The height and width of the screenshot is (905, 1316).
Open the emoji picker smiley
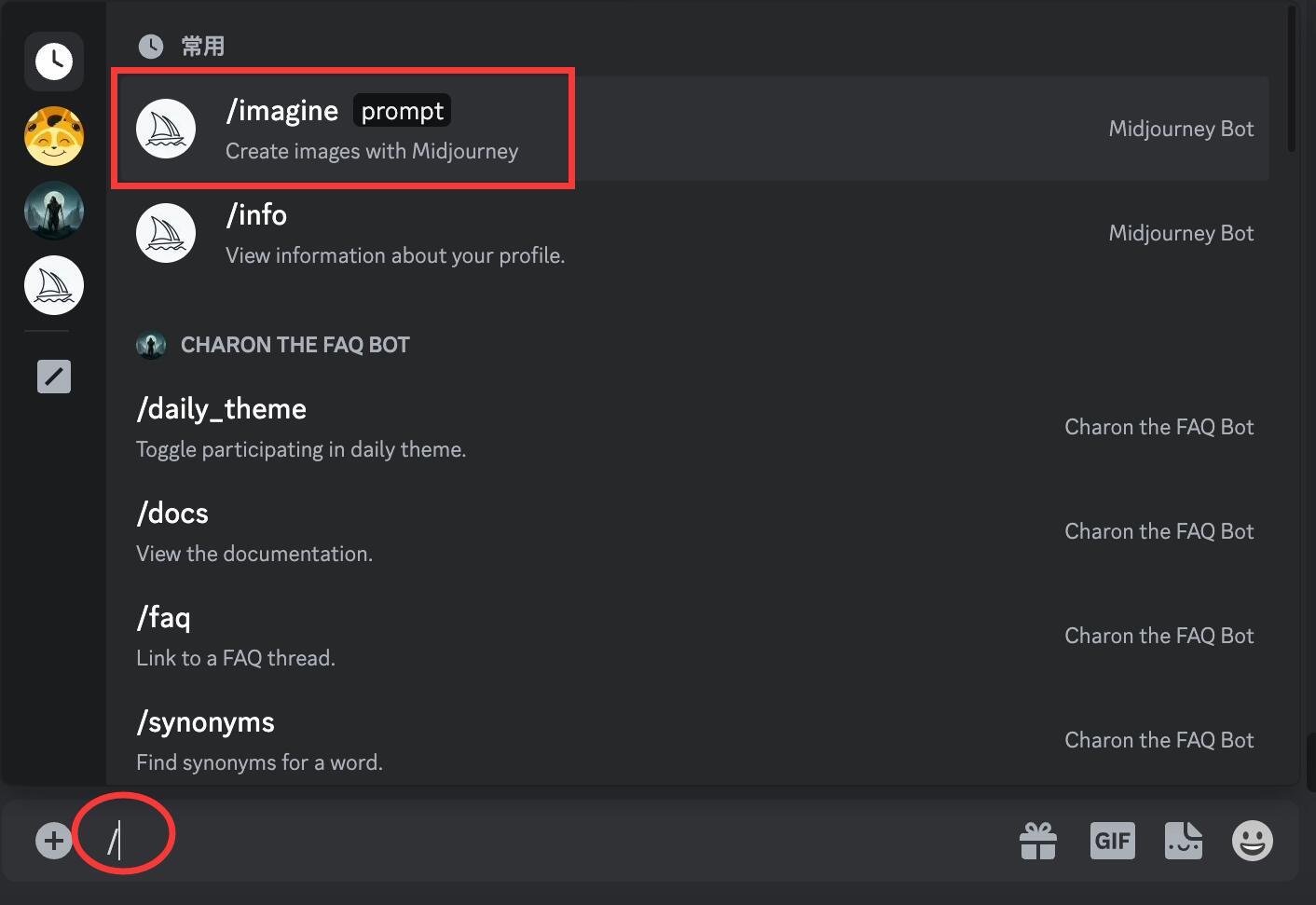(1253, 841)
